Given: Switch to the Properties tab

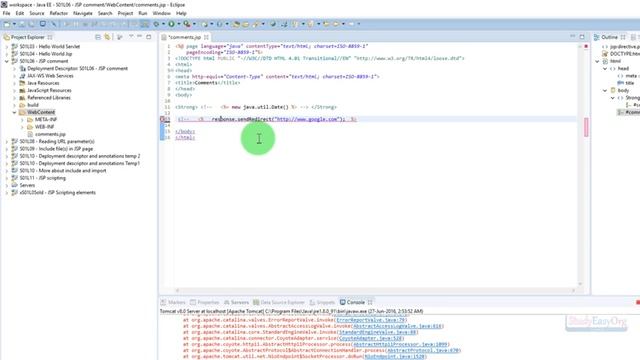Looking at the screenshot, I should (x=204, y=302).
